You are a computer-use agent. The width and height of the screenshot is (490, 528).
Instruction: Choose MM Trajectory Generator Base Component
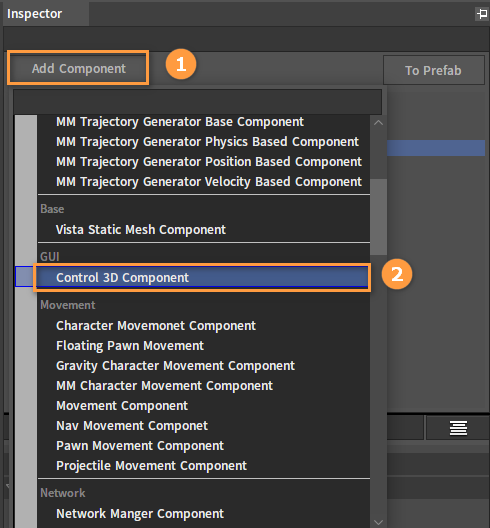(180, 122)
